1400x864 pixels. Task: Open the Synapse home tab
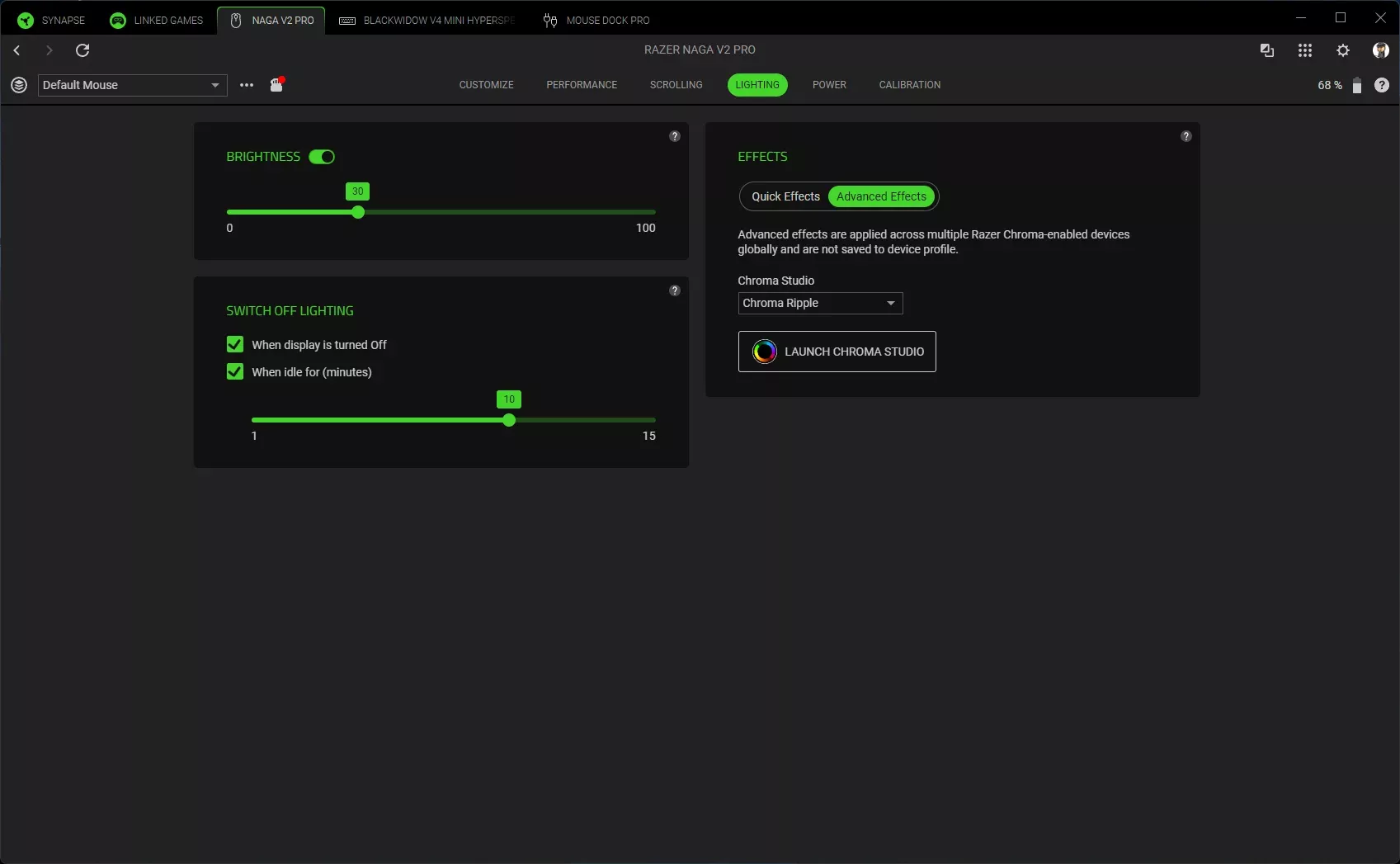click(51, 21)
